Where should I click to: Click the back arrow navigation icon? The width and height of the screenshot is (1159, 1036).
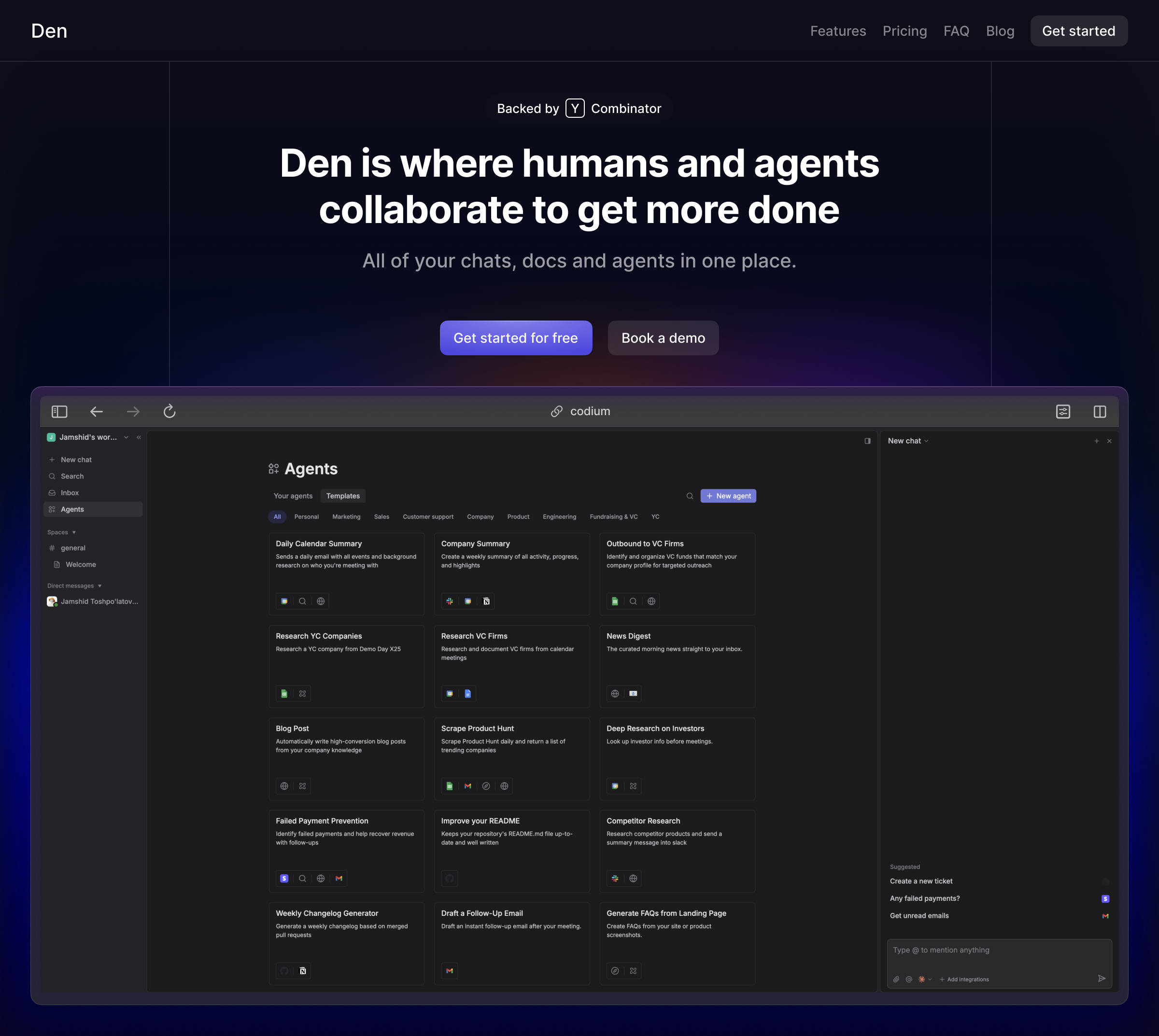(96, 412)
